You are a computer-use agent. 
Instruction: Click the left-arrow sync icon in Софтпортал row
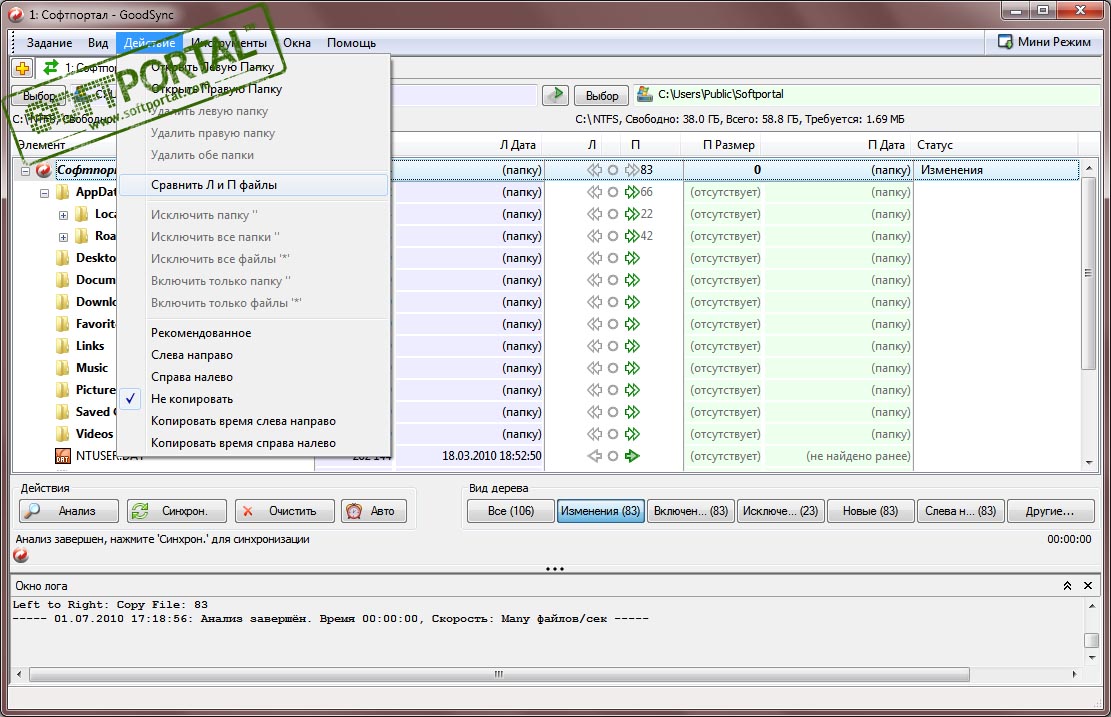(x=595, y=170)
